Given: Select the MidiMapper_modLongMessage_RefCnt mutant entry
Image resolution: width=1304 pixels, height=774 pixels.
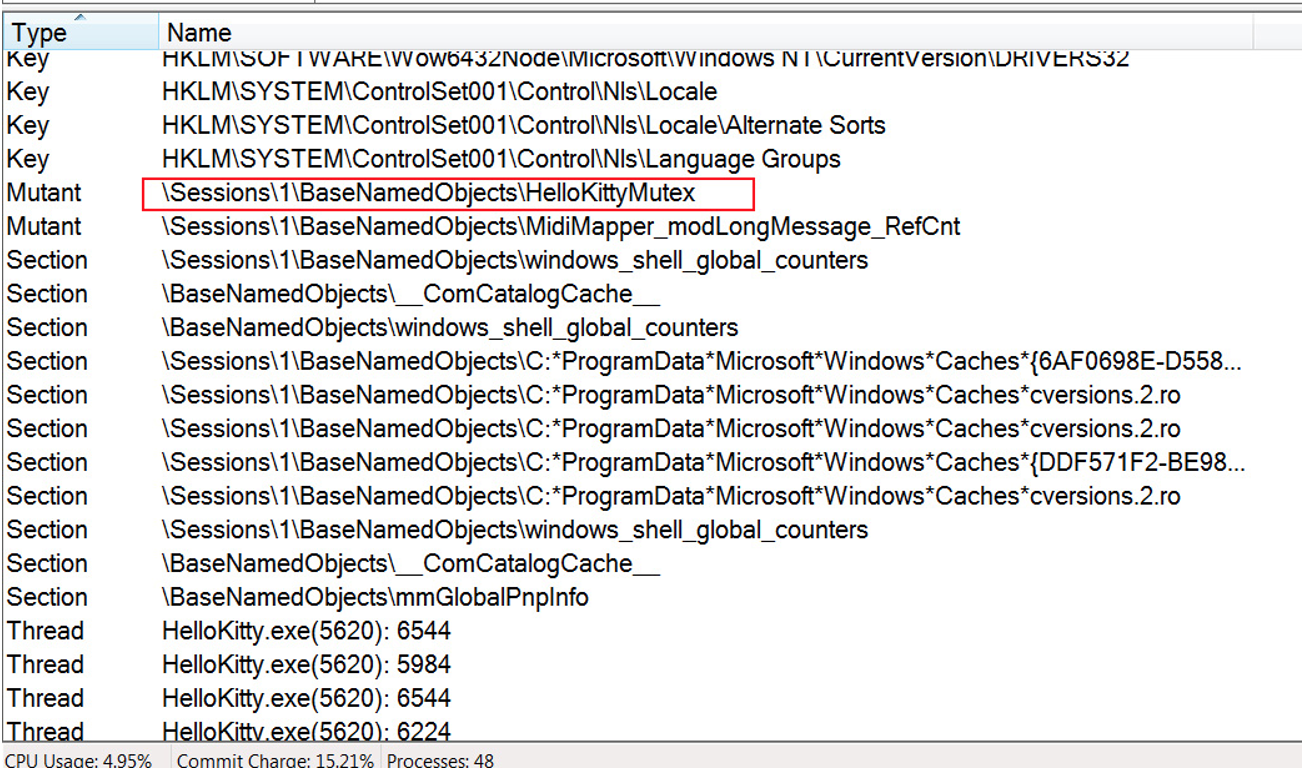Looking at the screenshot, I should (560, 227).
